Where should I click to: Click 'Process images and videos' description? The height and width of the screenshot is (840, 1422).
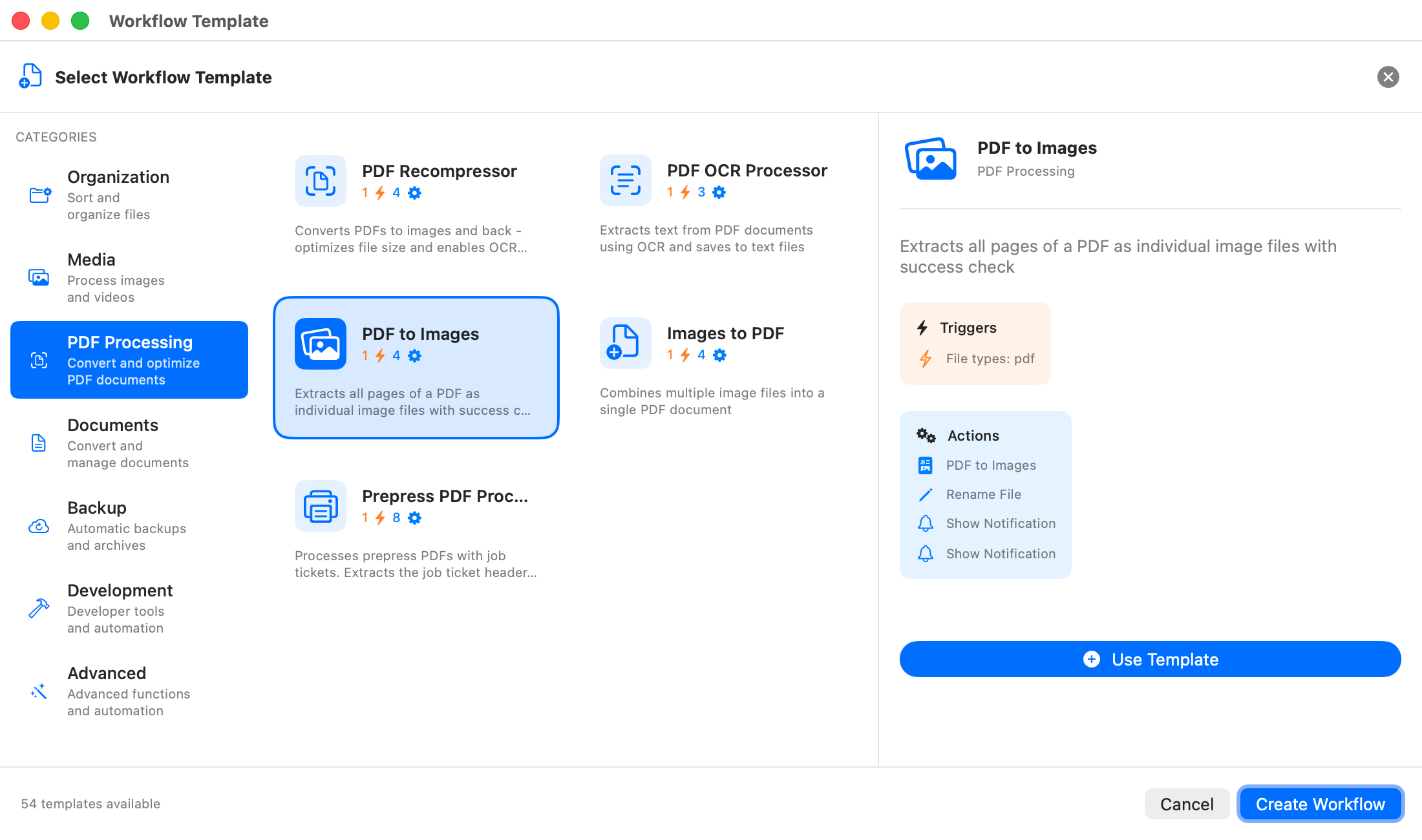pyautogui.click(x=116, y=289)
